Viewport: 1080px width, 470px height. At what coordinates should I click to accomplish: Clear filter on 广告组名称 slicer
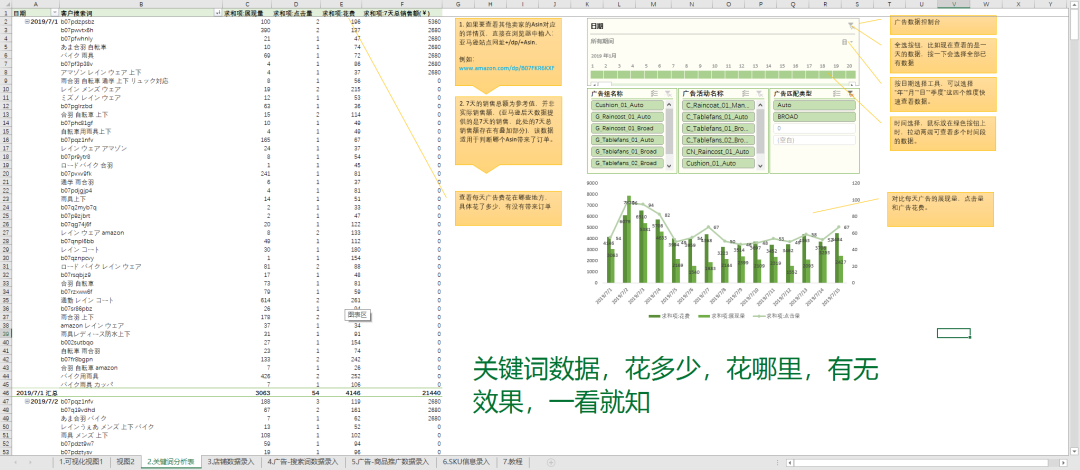(x=670, y=93)
